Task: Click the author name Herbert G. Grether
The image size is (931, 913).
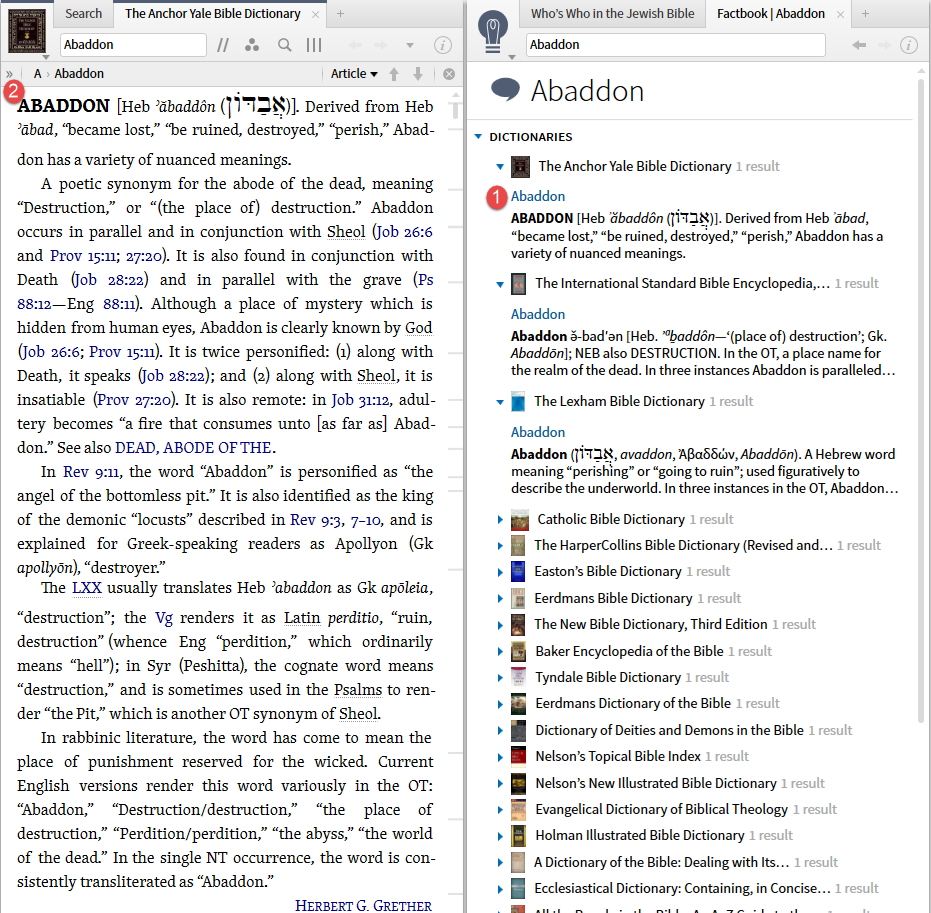Action: (x=363, y=905)
